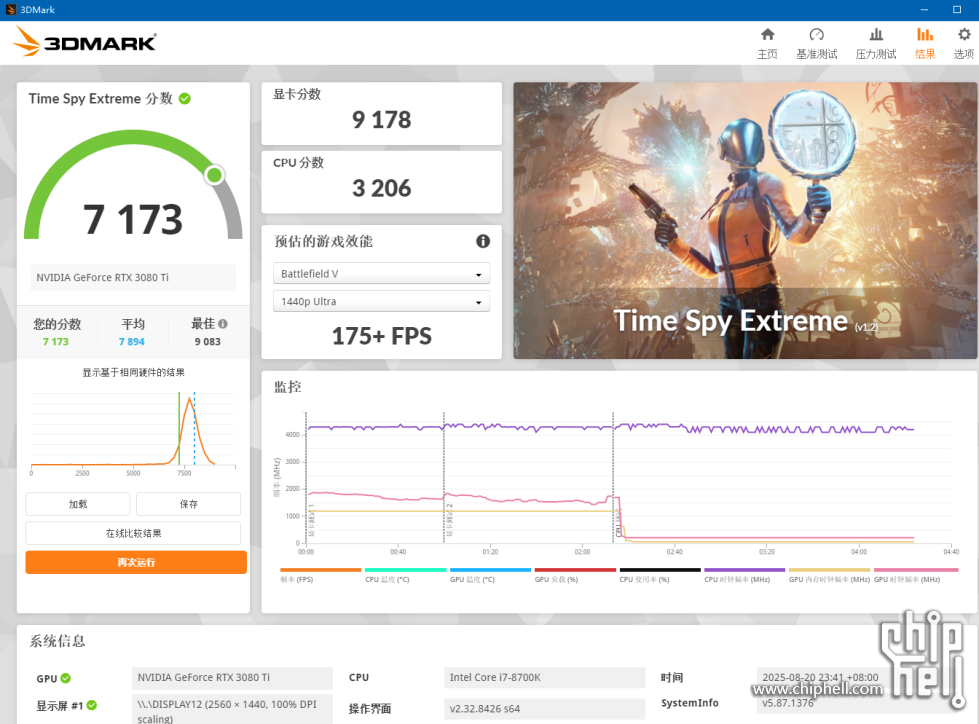The image size is (979, 724).
Task: Click the info icon next to 最佳
Action: (x=223, y=324)
